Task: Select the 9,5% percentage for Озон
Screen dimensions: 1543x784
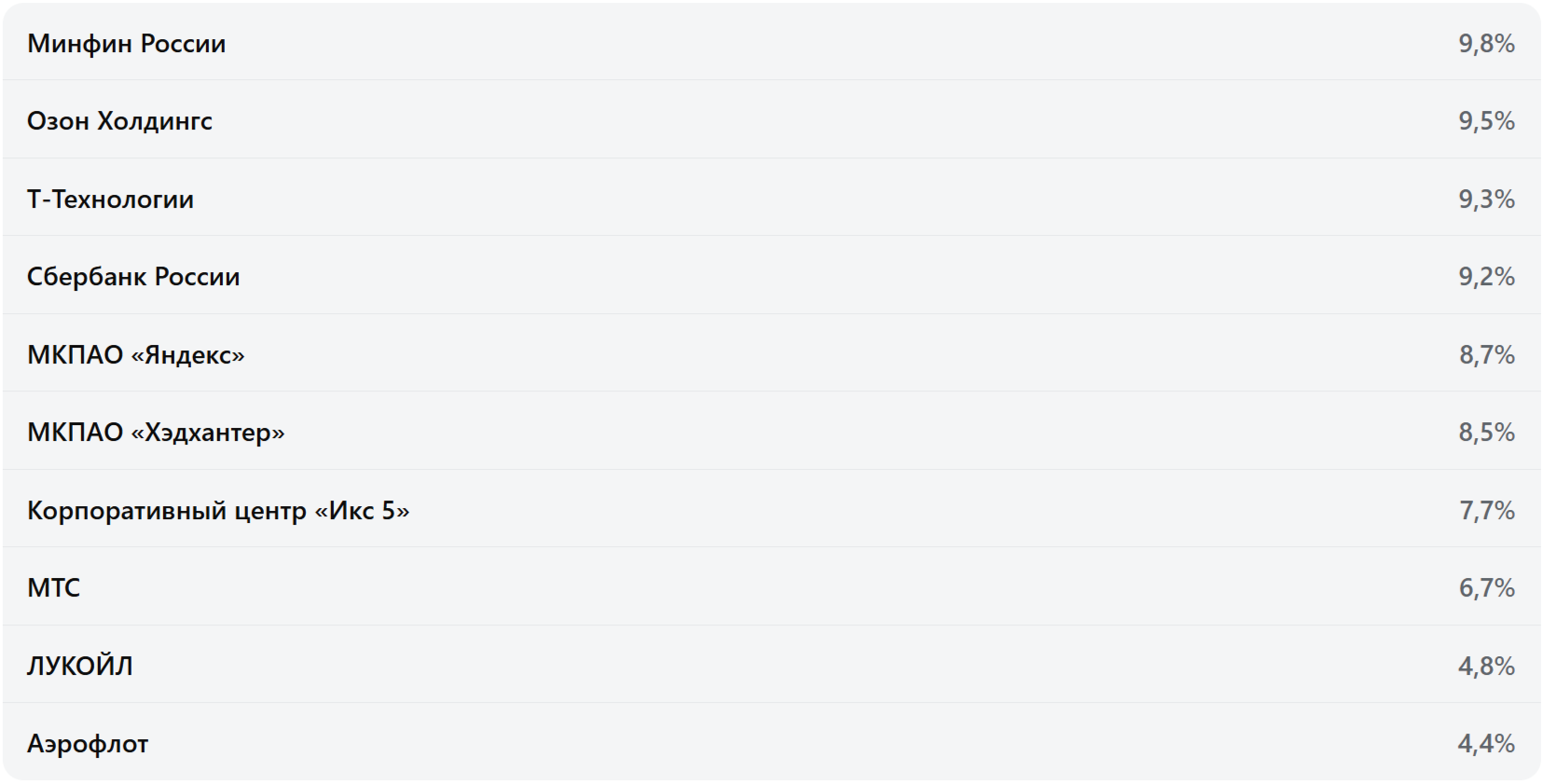Action: pyautogui.click(x=1486, y=121)
